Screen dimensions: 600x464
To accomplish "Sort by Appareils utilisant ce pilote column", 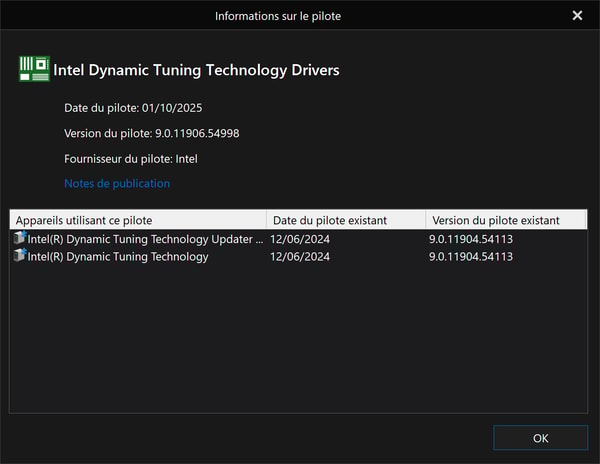I will pyautogui.click(x=138, y=220).
